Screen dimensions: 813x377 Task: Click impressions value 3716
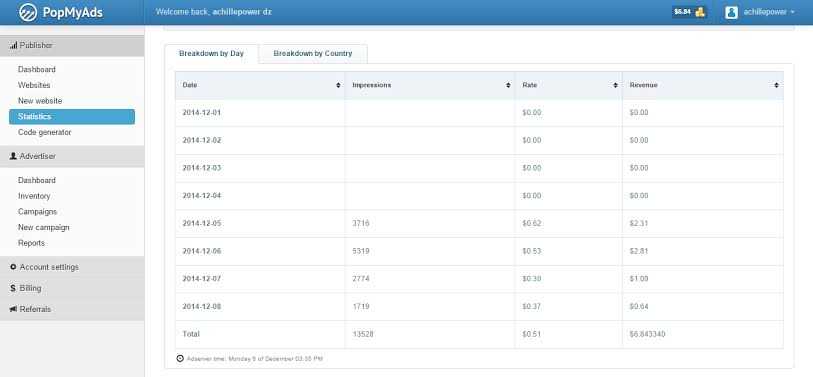(x=361, y=224)
